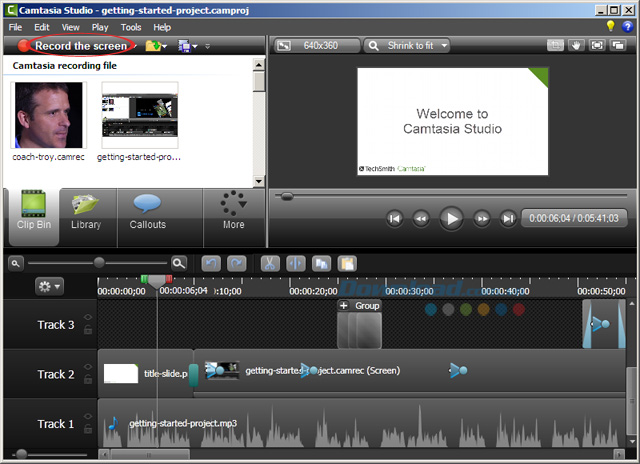Open the toolbar options chevron
The height and width of the screenshot is (464, 640).
207,46
